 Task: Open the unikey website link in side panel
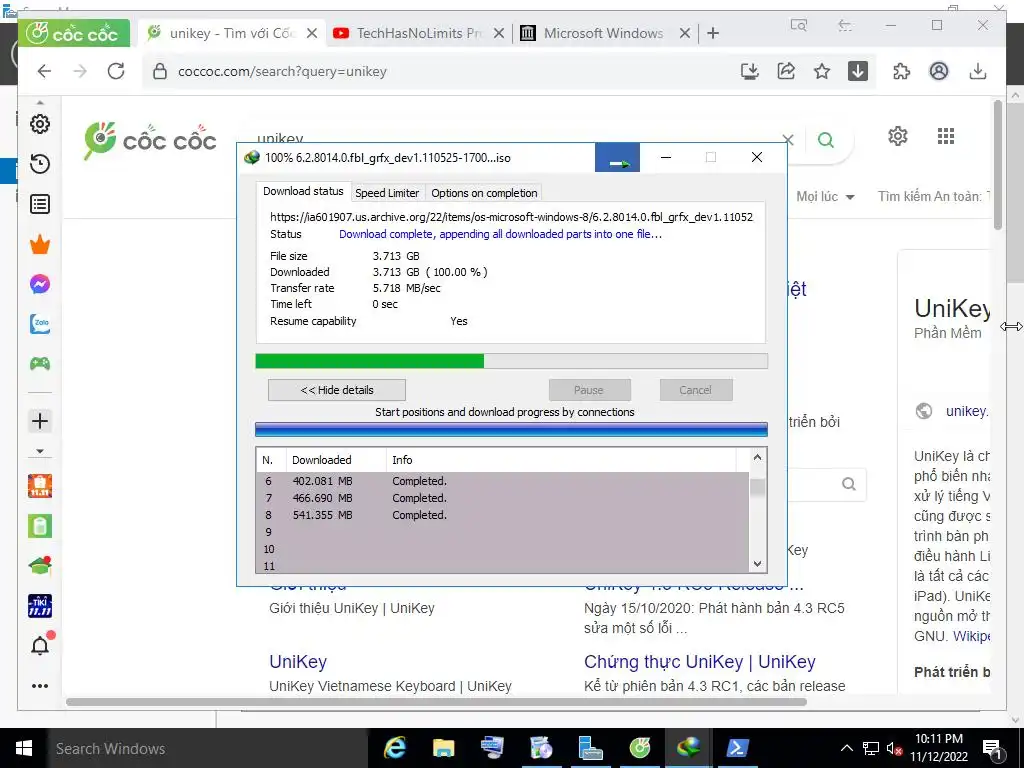967,411
